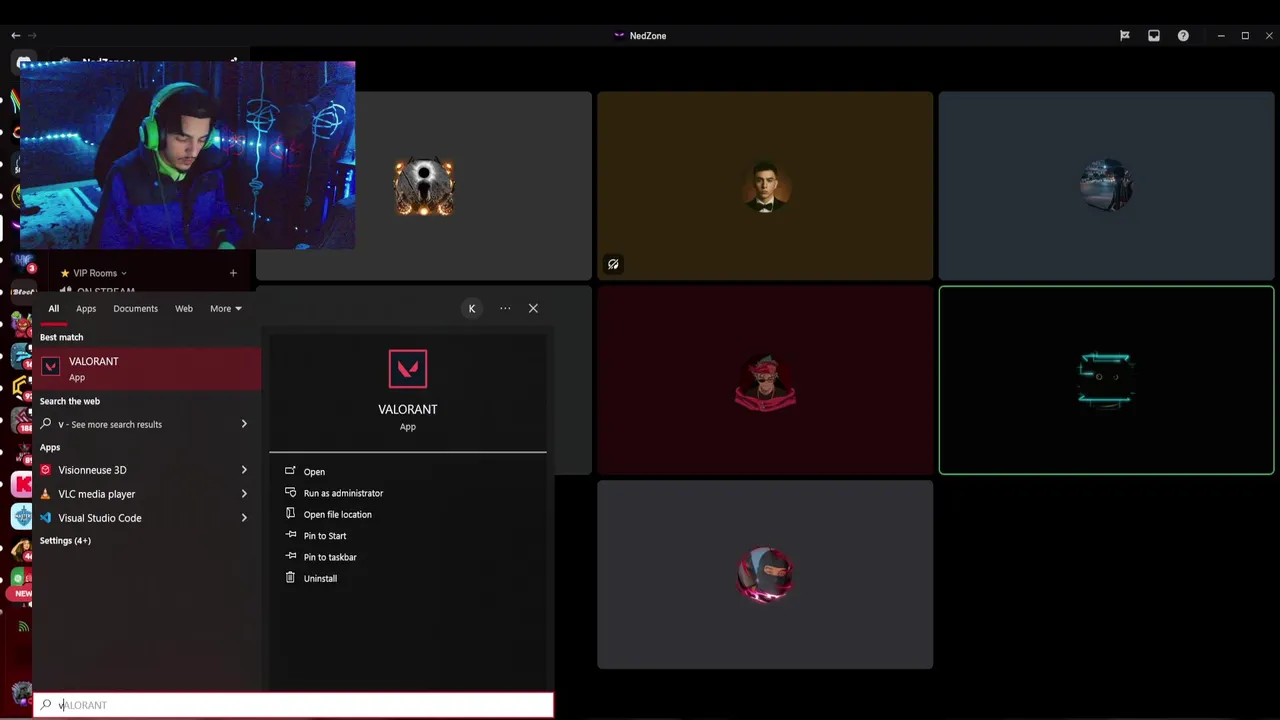Select the pink masked avatar participant tile
Image resolution: width=1280 pixels, height=720 pixels.
pyautogui.click(x=765, y=574)
